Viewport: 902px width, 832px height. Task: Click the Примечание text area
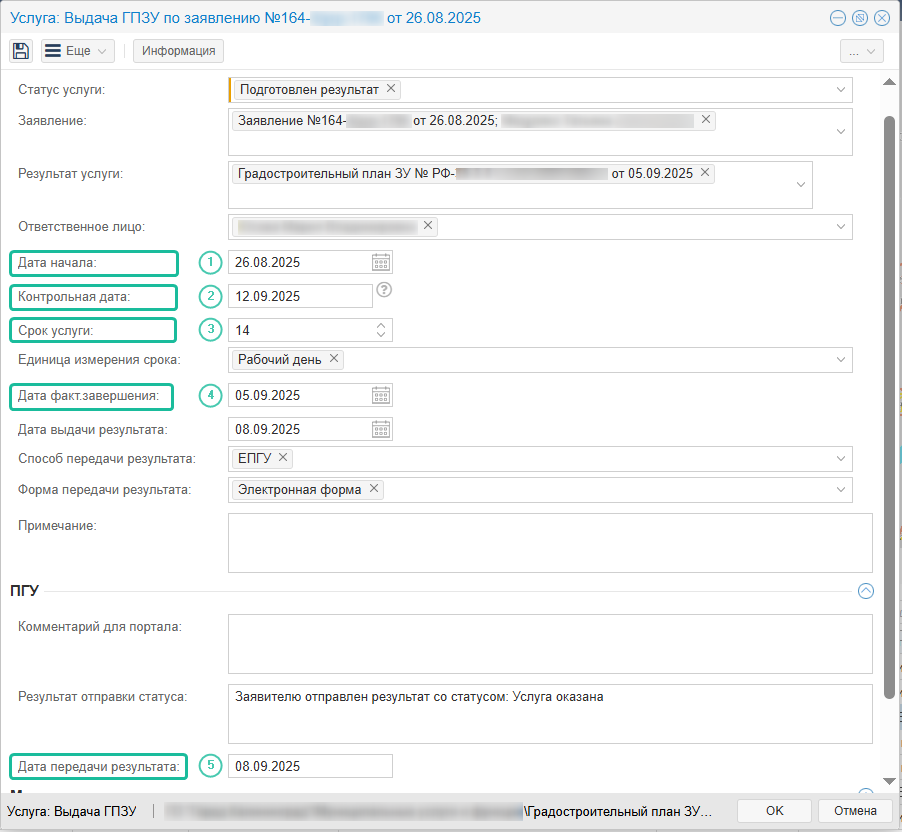pos(550,543)
